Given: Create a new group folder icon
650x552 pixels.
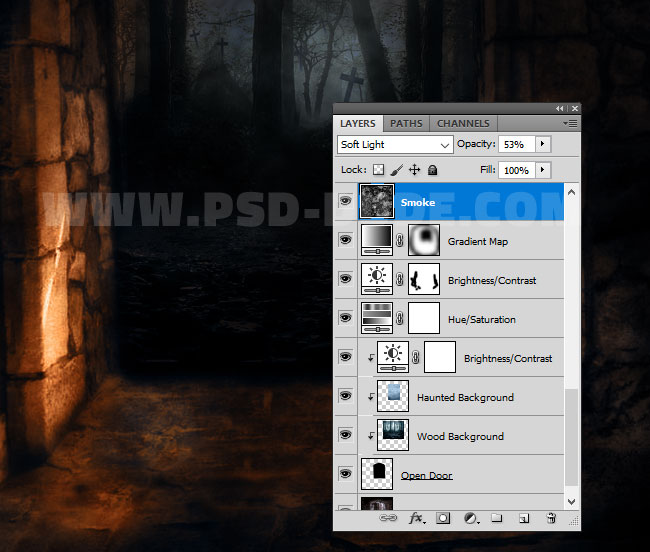Looking at the screenshot, I should (x=497, y=518).
